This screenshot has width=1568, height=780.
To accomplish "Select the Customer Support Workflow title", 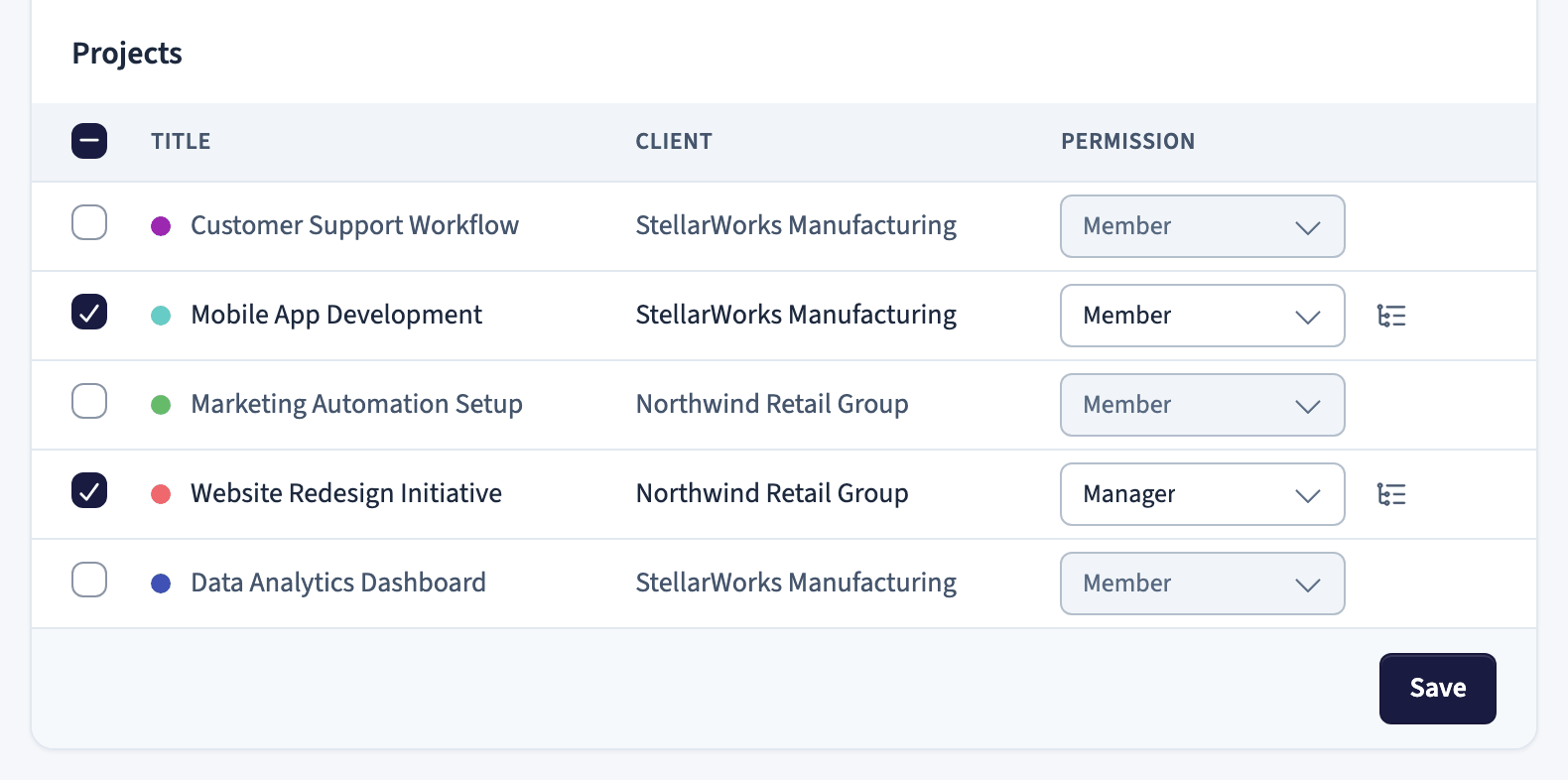I will 354,226.
